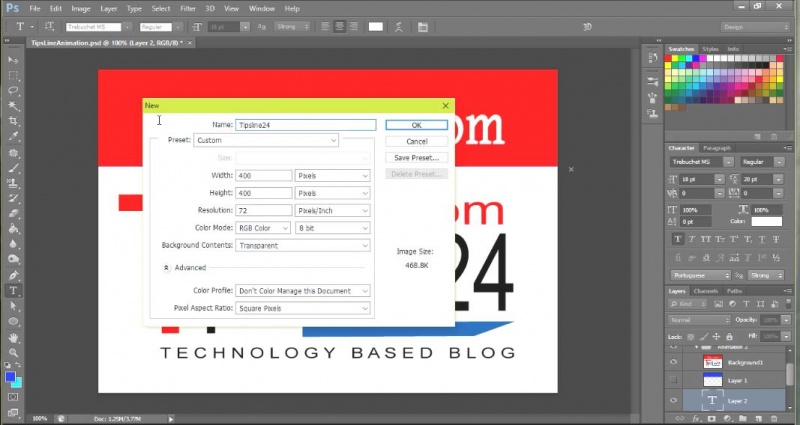Select the Clone Stamp tool
The height and width of the screenshot is (425, 800).
pos(13,183)
